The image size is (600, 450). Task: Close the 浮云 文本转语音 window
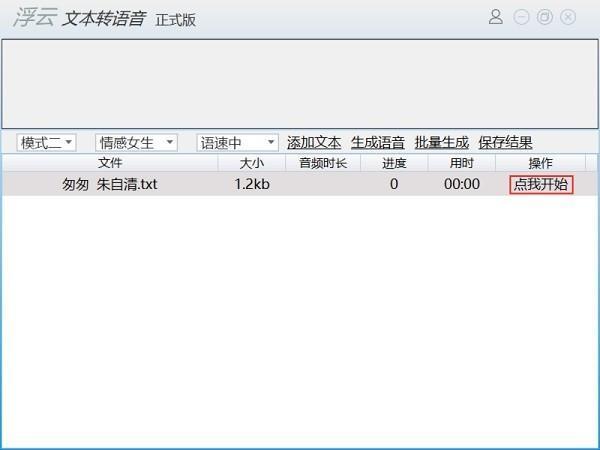(568, 17)
